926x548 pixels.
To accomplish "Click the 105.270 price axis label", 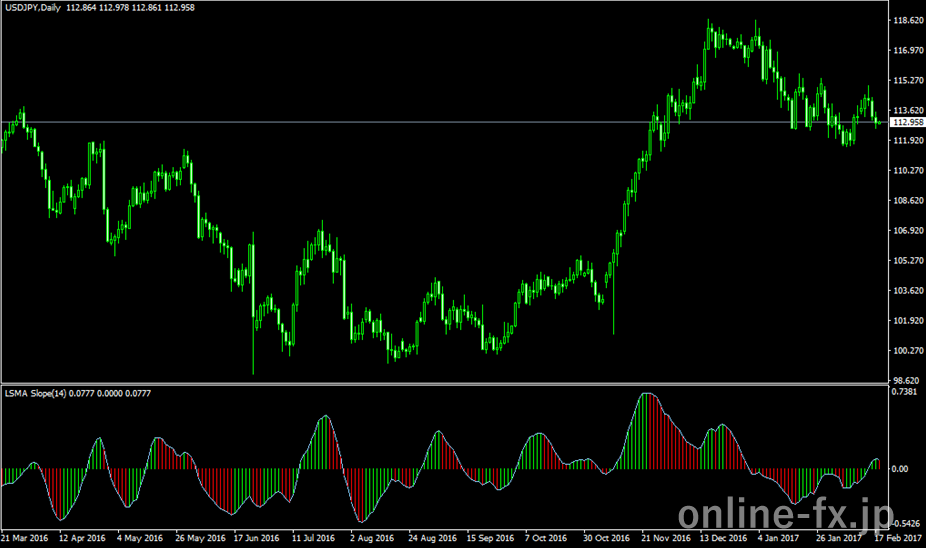I will pyautogui.click(x=908, y=261).
